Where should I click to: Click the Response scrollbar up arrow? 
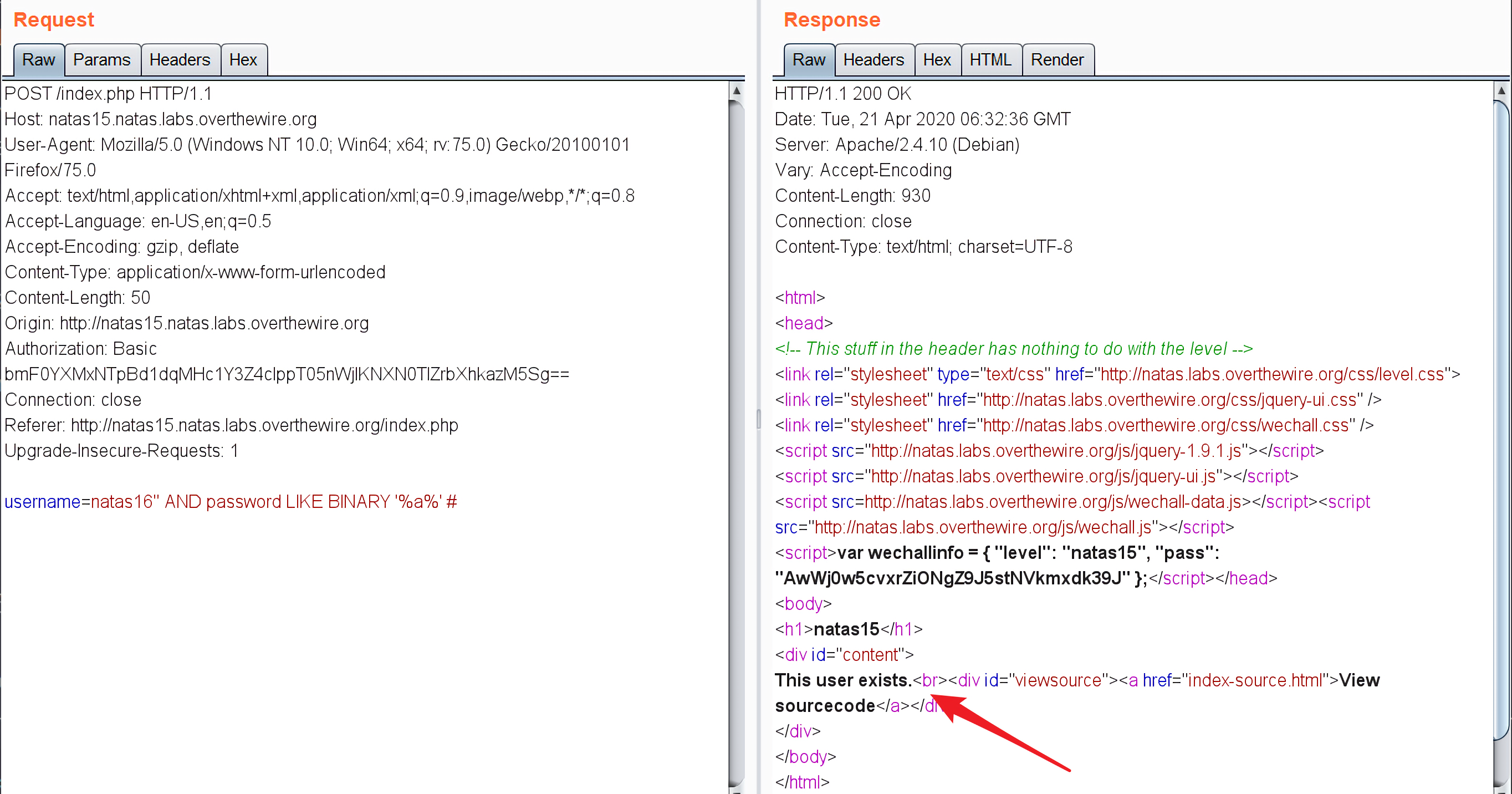[1501, 91]
